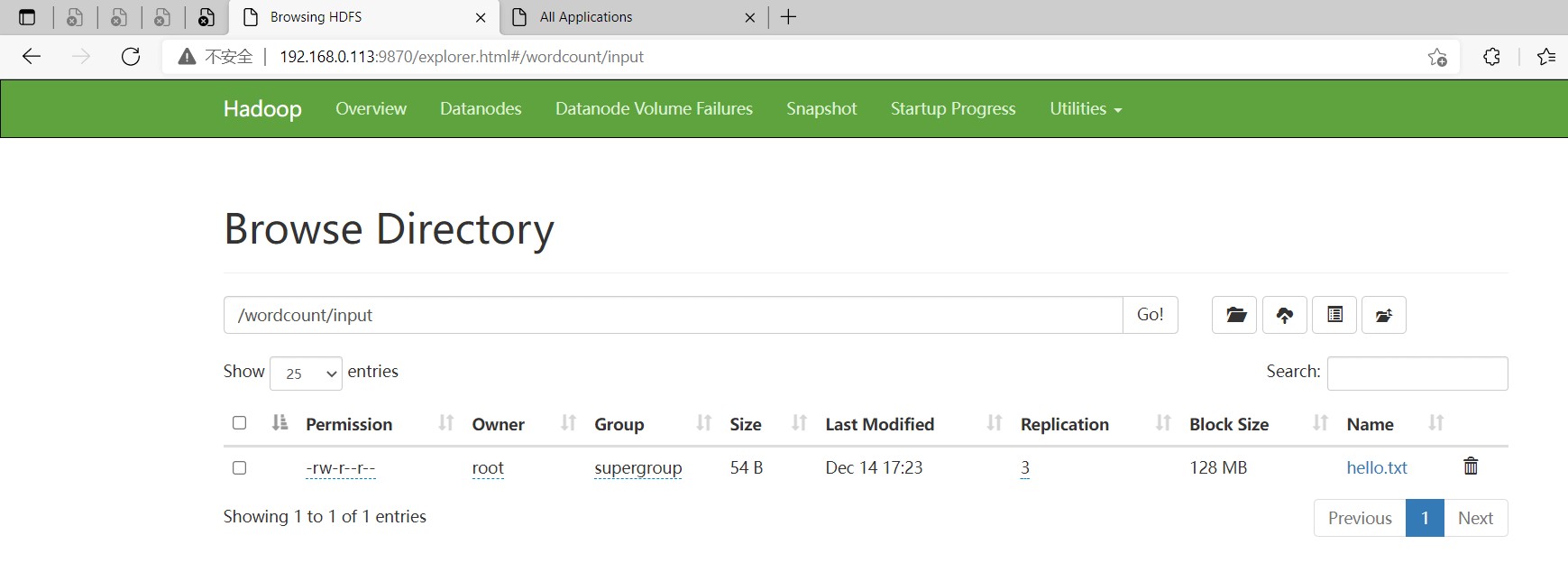Open the browser extensions puzzle icon
1568x563 pixels.
1491,57
